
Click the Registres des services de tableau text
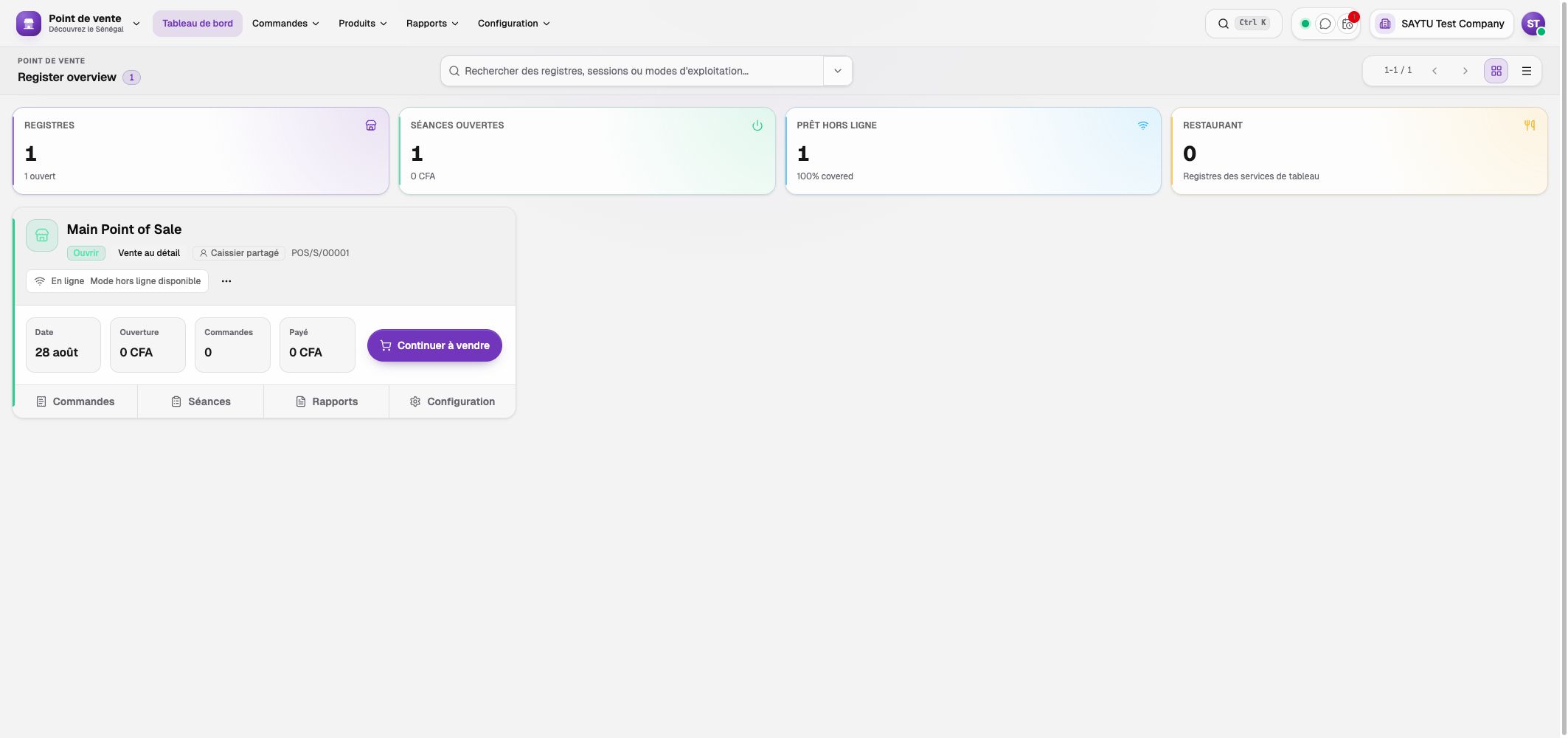tap(1251, 176)
